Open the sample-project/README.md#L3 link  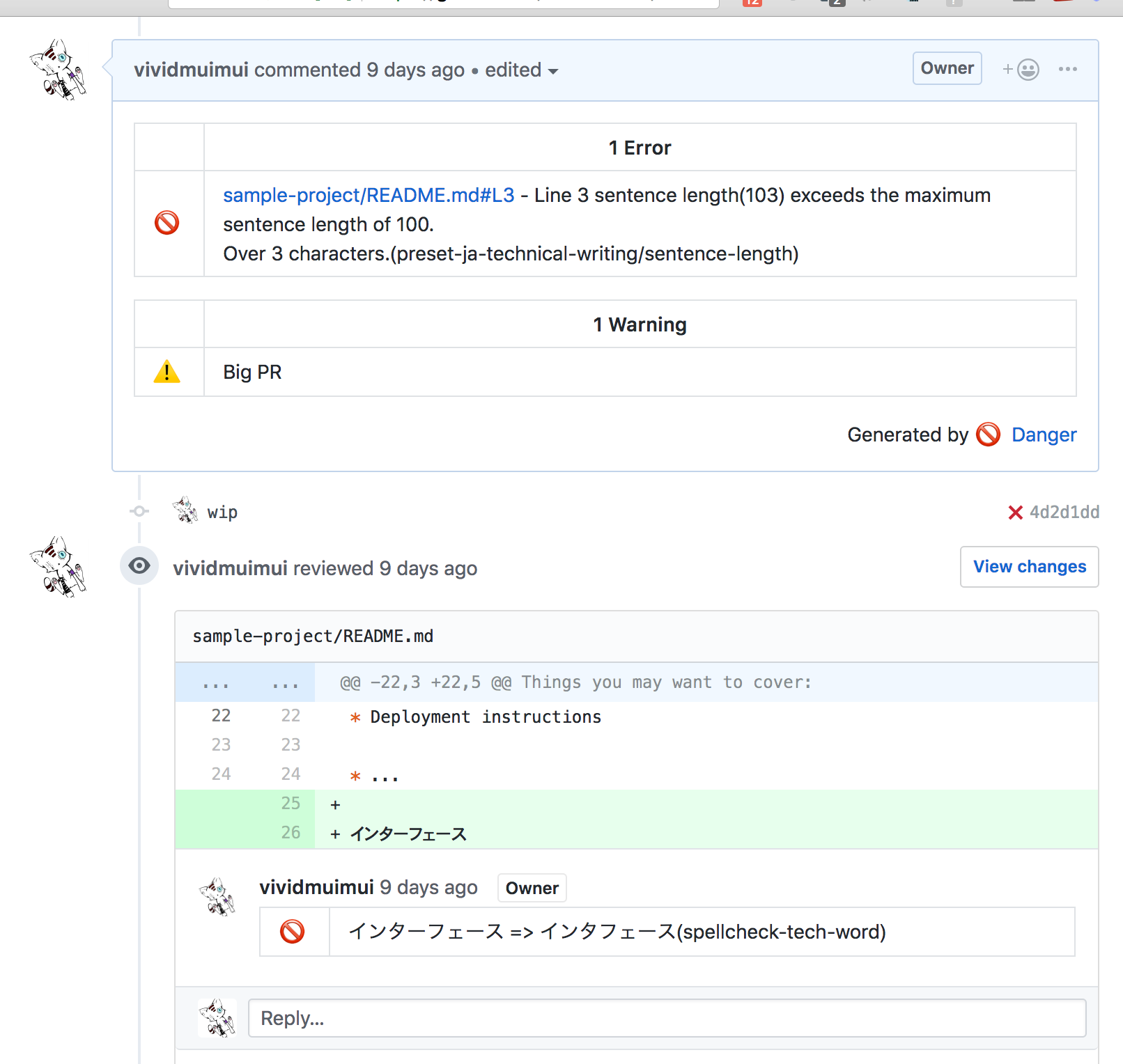coord(369,195)
